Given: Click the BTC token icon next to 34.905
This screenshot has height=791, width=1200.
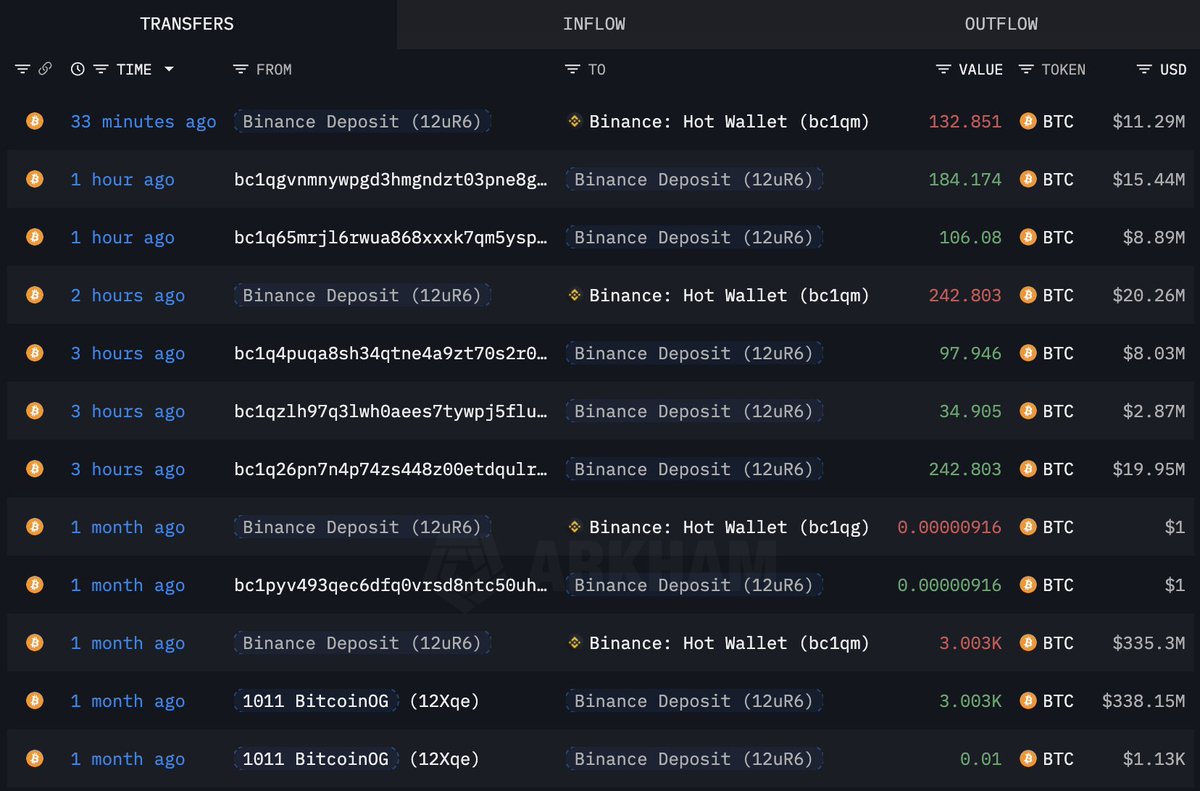Looking at the screenshot, I should (1027, 411).
